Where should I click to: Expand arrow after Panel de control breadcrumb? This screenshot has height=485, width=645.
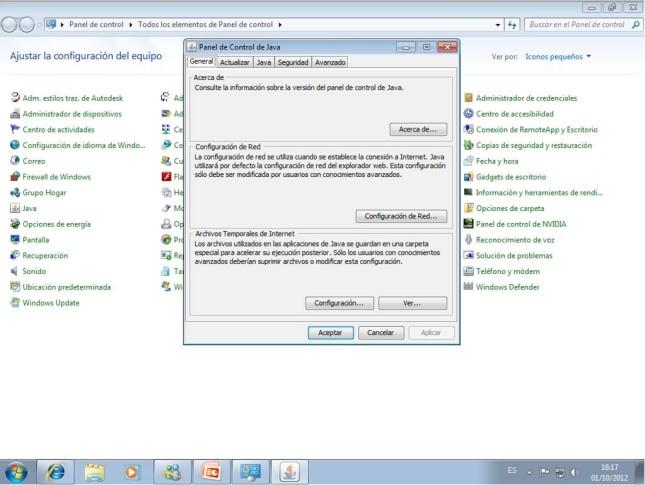pos(131,25)
